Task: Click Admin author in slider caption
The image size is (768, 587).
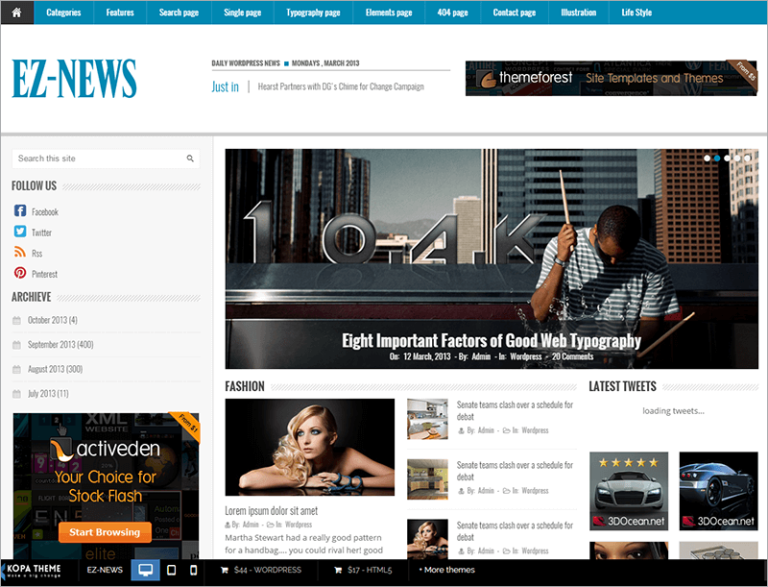Action: point(481,356)
